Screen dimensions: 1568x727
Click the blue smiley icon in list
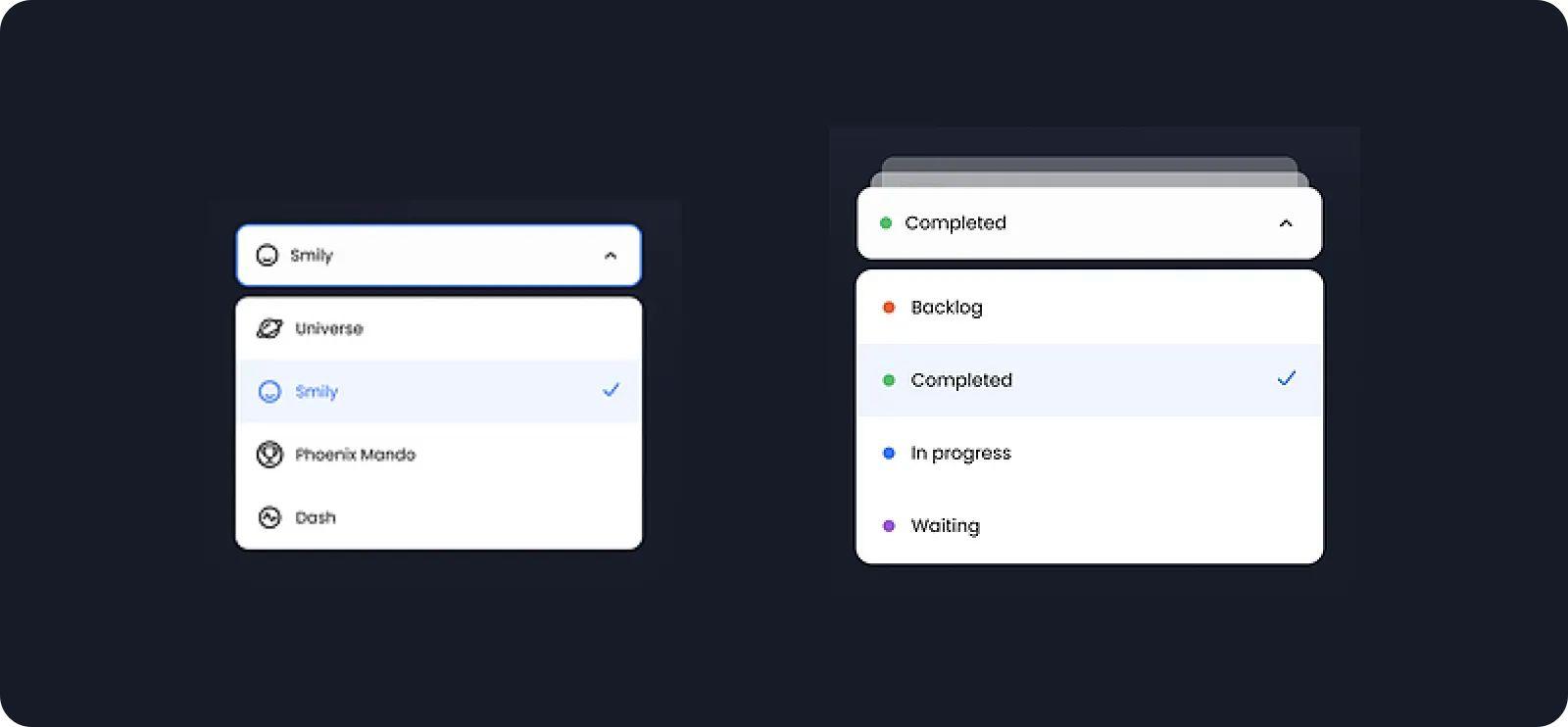point(269,392)
